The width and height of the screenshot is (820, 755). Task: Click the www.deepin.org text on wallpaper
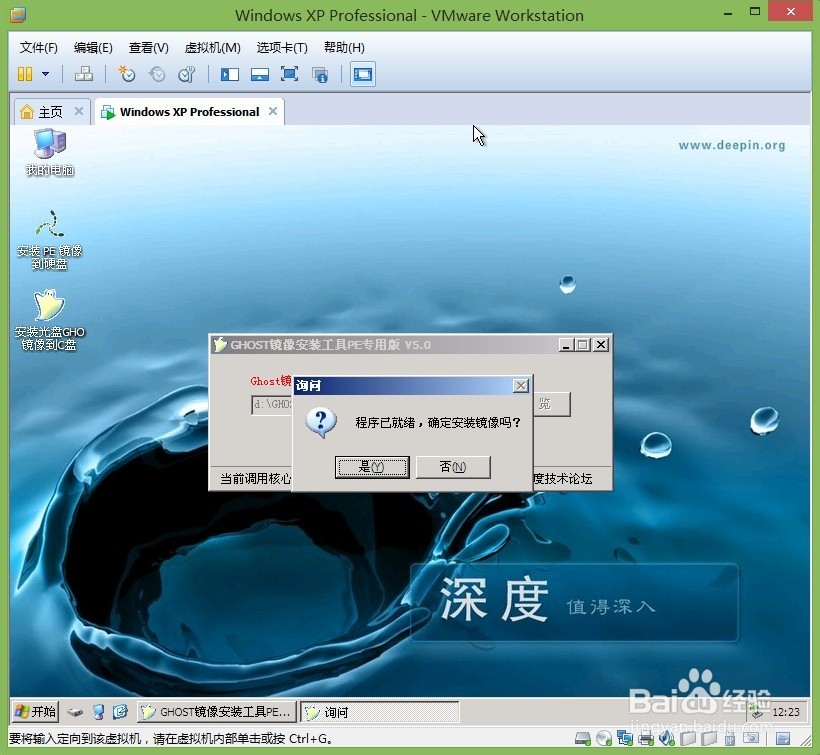point(732,145)
